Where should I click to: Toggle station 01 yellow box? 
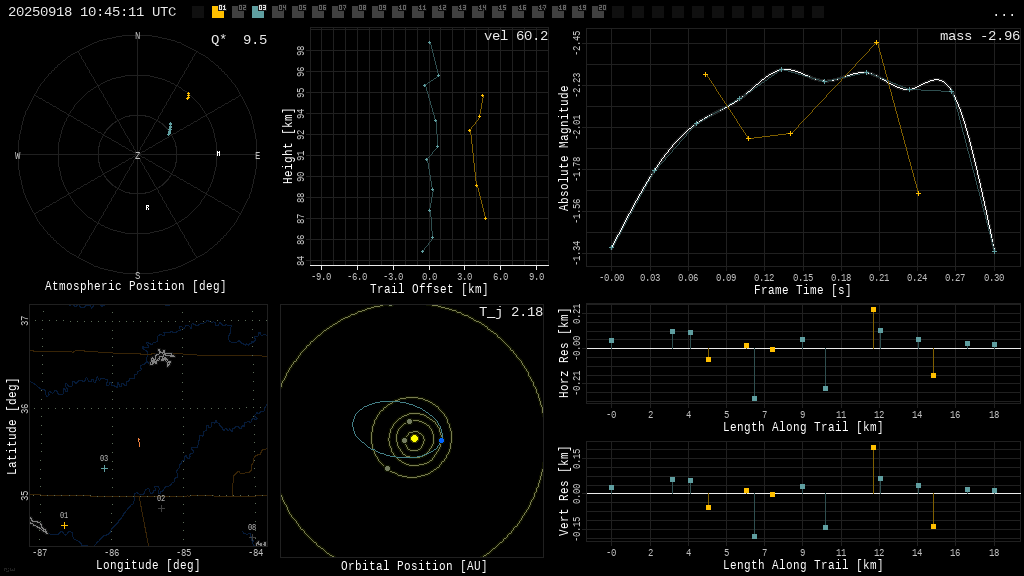[218, 12]
